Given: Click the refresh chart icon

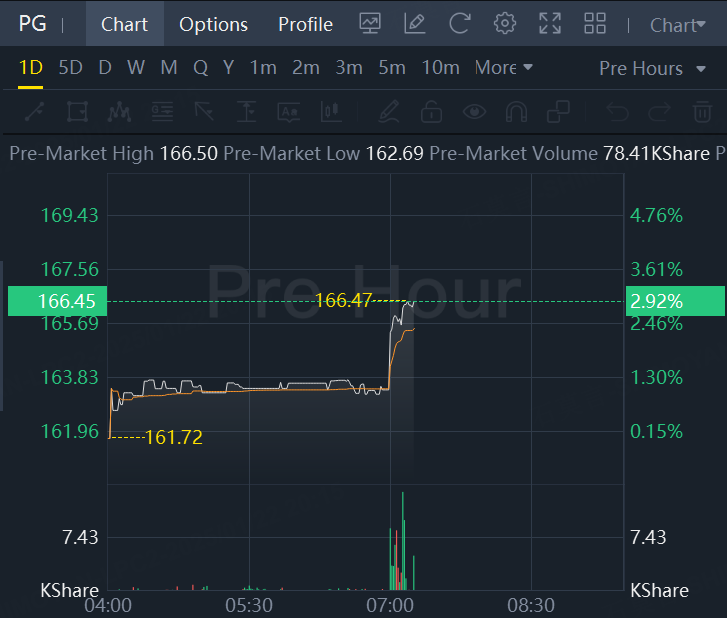Looking at the screenshot, I should [460, 23].
